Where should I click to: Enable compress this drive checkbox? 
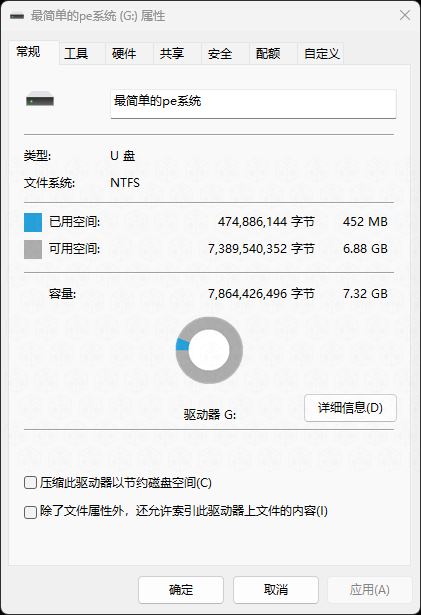pos(31,482)
